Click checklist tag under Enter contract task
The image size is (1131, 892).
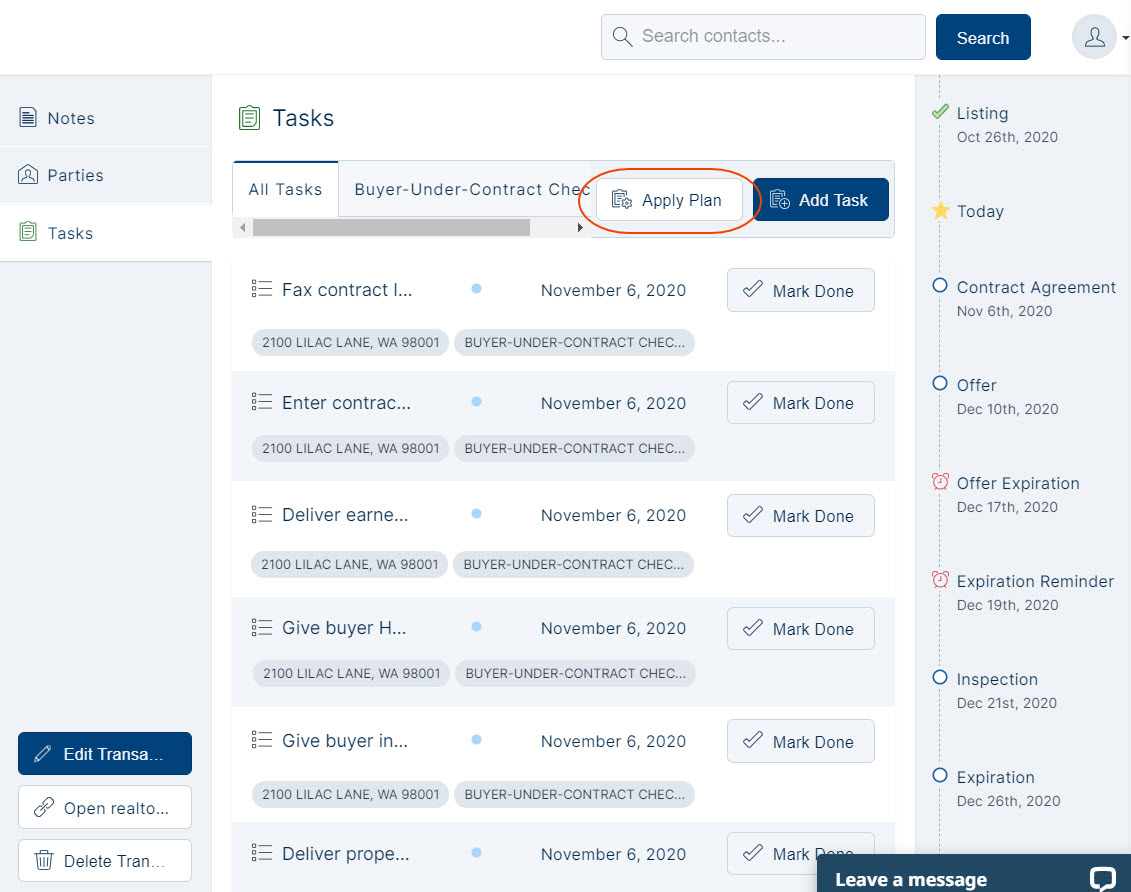tap(574, 449)
